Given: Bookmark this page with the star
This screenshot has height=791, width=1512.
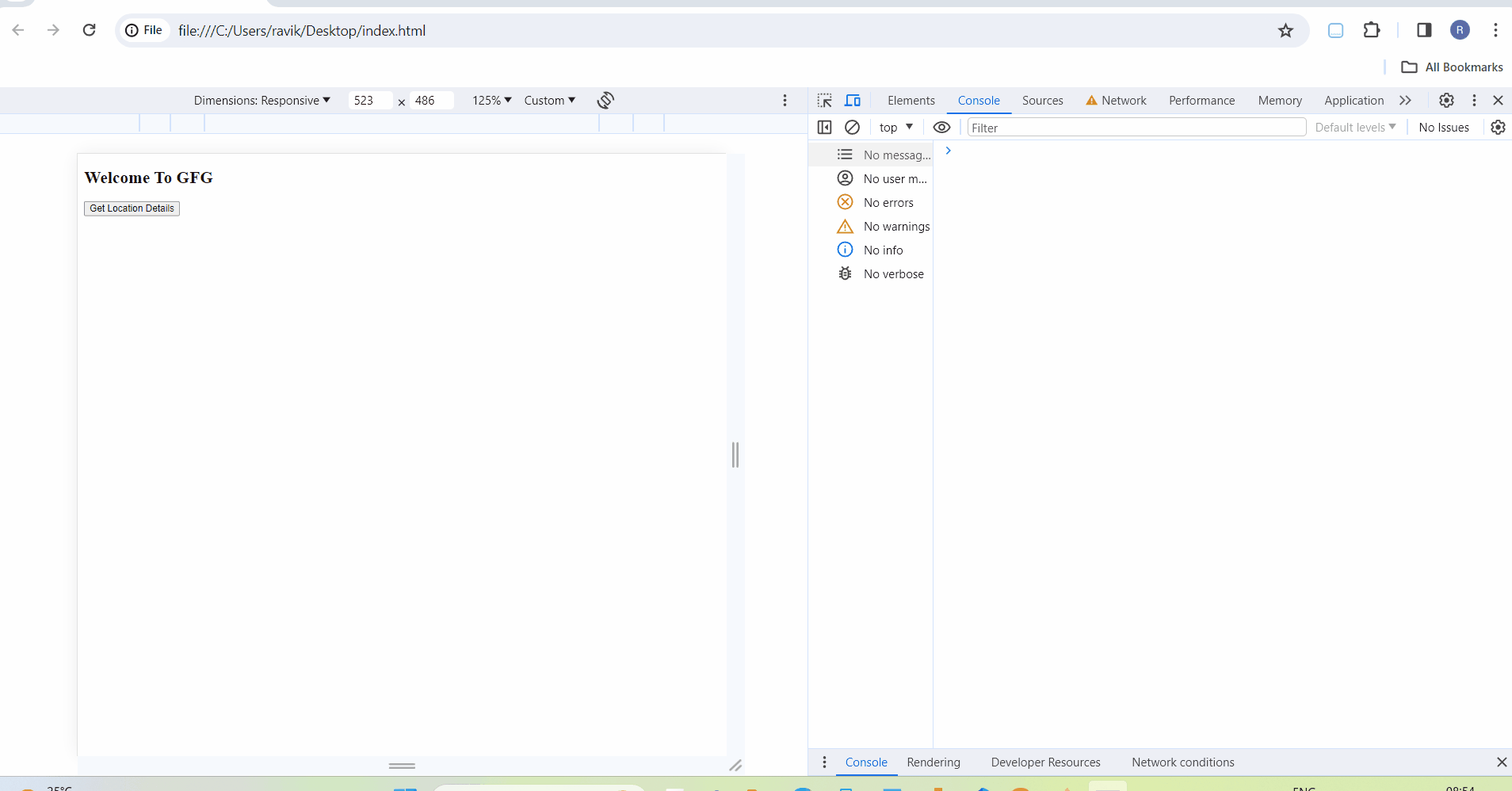Looking at the screenshot, I should point(1285,30).
